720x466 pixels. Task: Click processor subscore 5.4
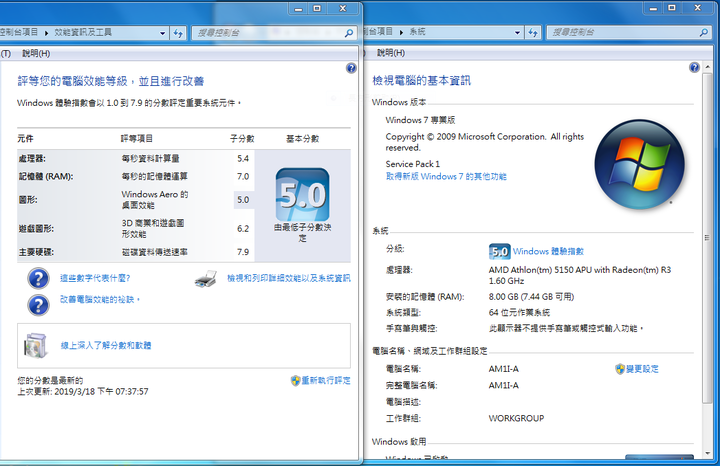243,158
